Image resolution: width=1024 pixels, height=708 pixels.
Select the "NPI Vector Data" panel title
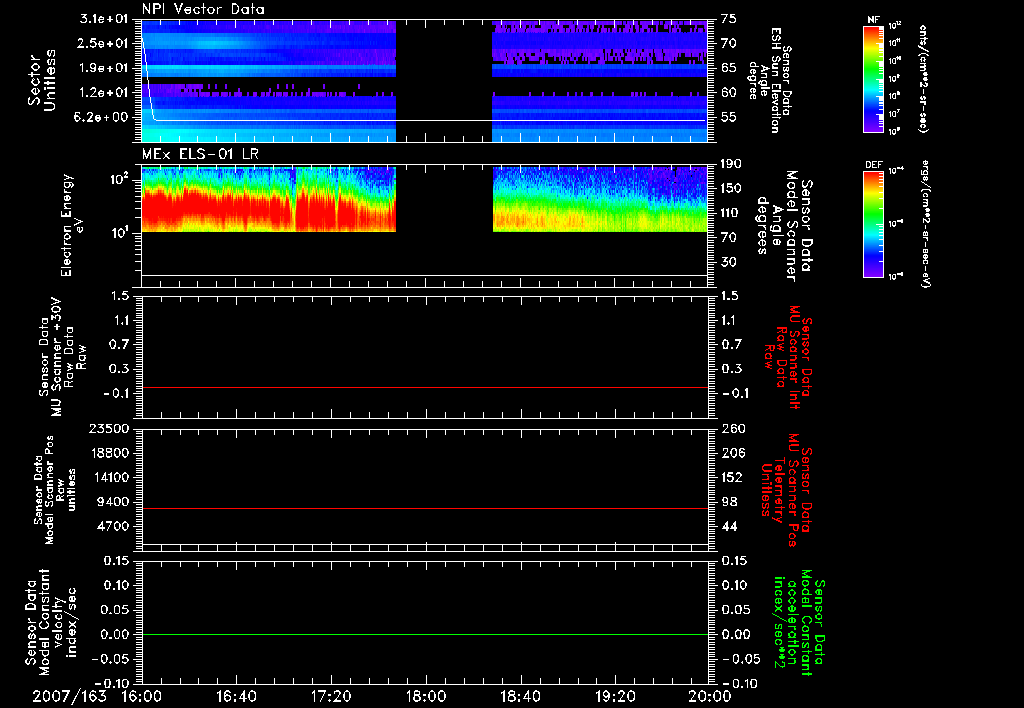(203, 9)
